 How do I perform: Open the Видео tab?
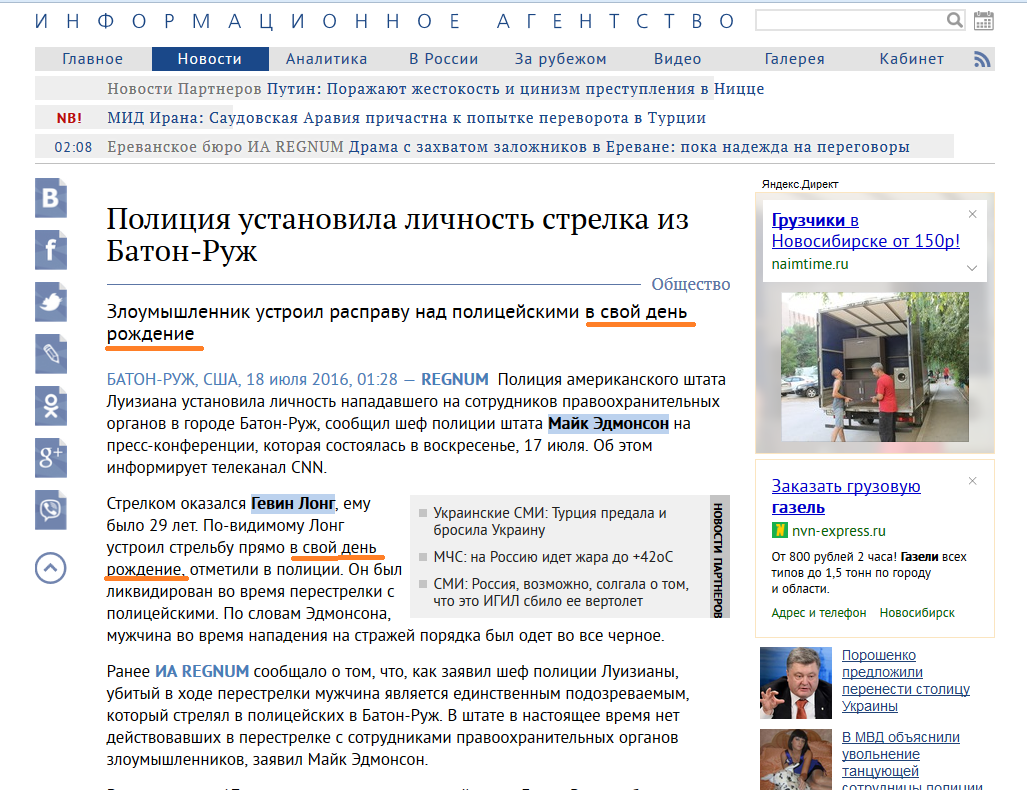pos(677,59)
